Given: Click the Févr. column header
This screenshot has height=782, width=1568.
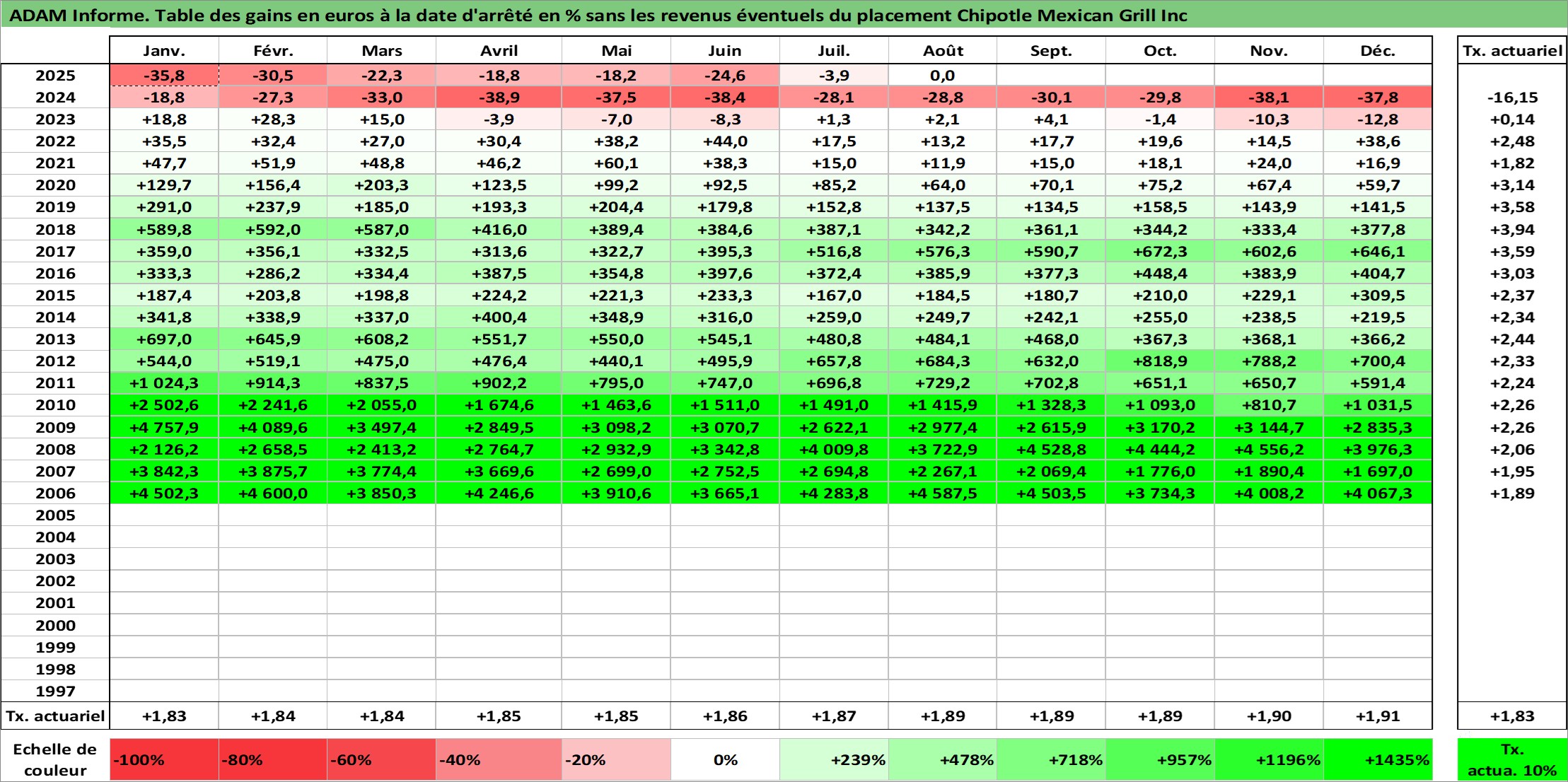Looking at the screenshot, I should (273, 50).
